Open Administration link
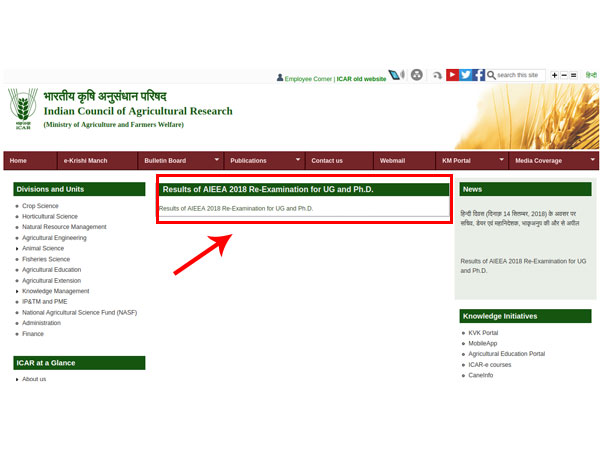This screenshot has width=600, height=450. tap(41, 323)
